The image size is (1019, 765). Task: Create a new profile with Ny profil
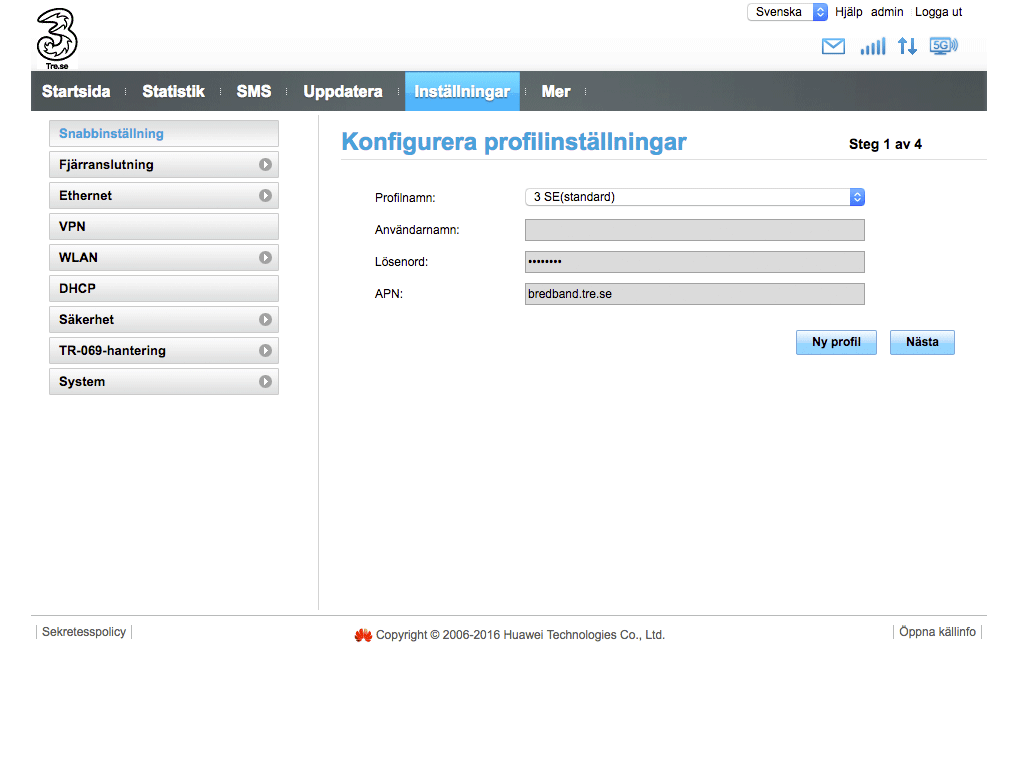836,342
